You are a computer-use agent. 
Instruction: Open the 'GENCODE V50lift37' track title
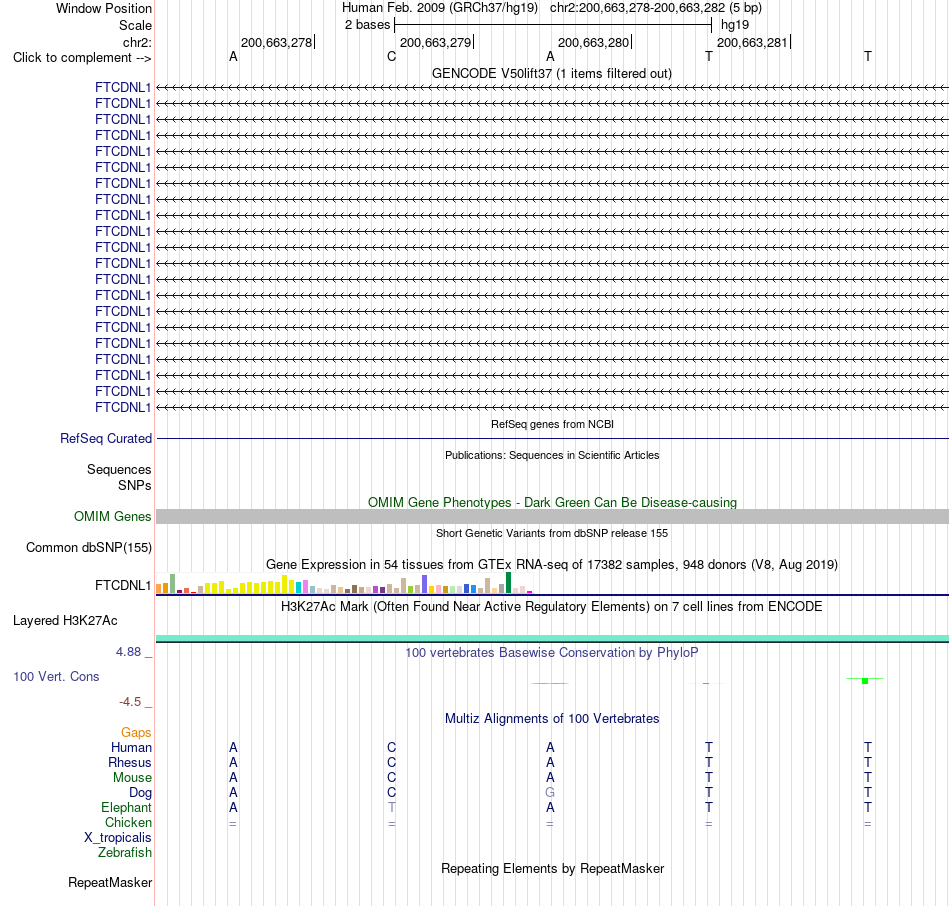(x=552, y=73)
